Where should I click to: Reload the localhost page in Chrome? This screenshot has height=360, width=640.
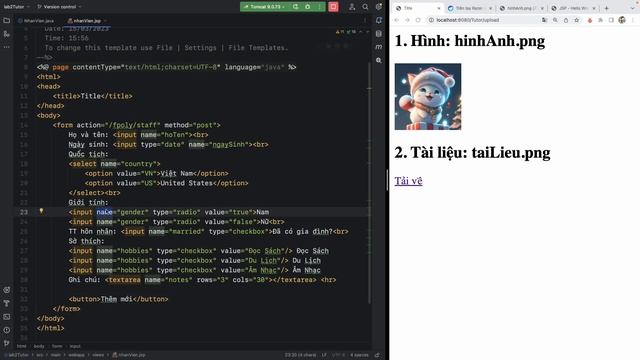pos(418,20)
